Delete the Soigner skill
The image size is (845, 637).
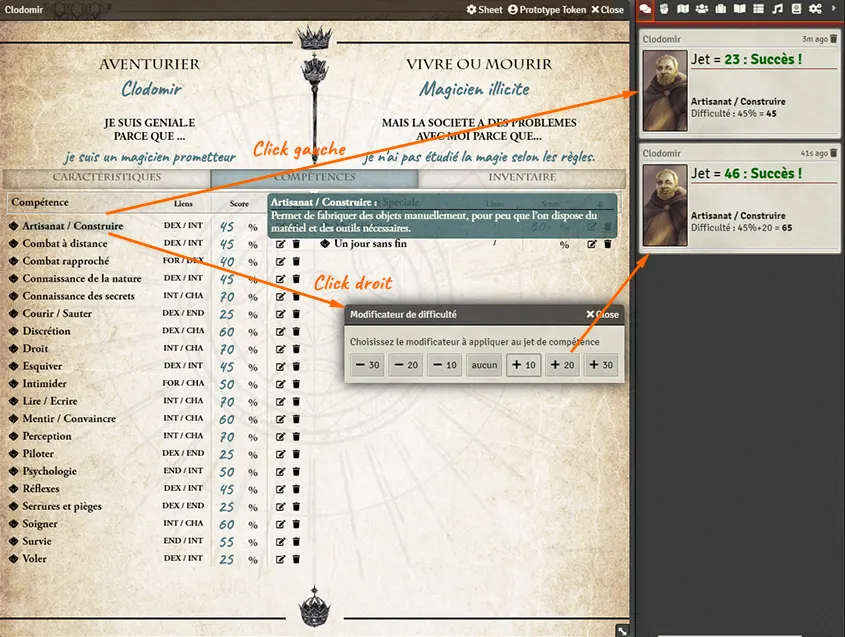pos(296,524)
